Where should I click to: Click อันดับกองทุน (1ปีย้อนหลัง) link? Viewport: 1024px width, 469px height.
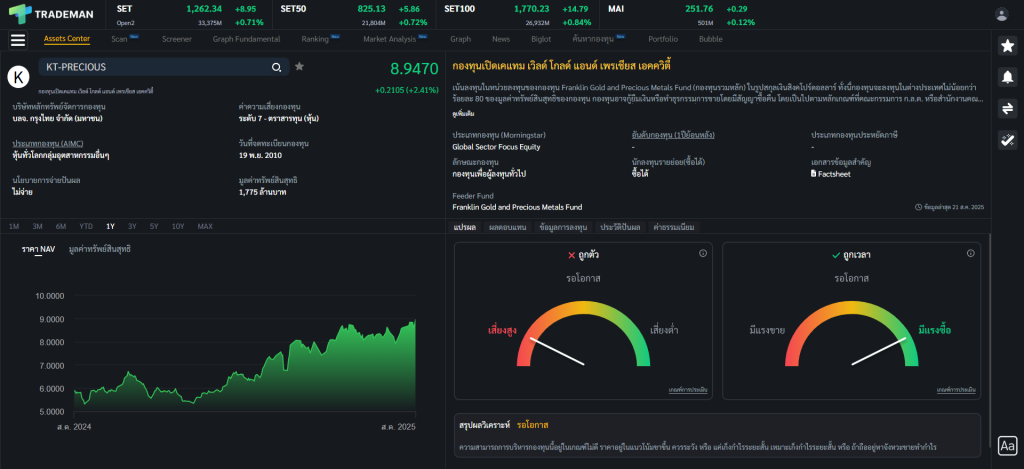tap(673, 135)
